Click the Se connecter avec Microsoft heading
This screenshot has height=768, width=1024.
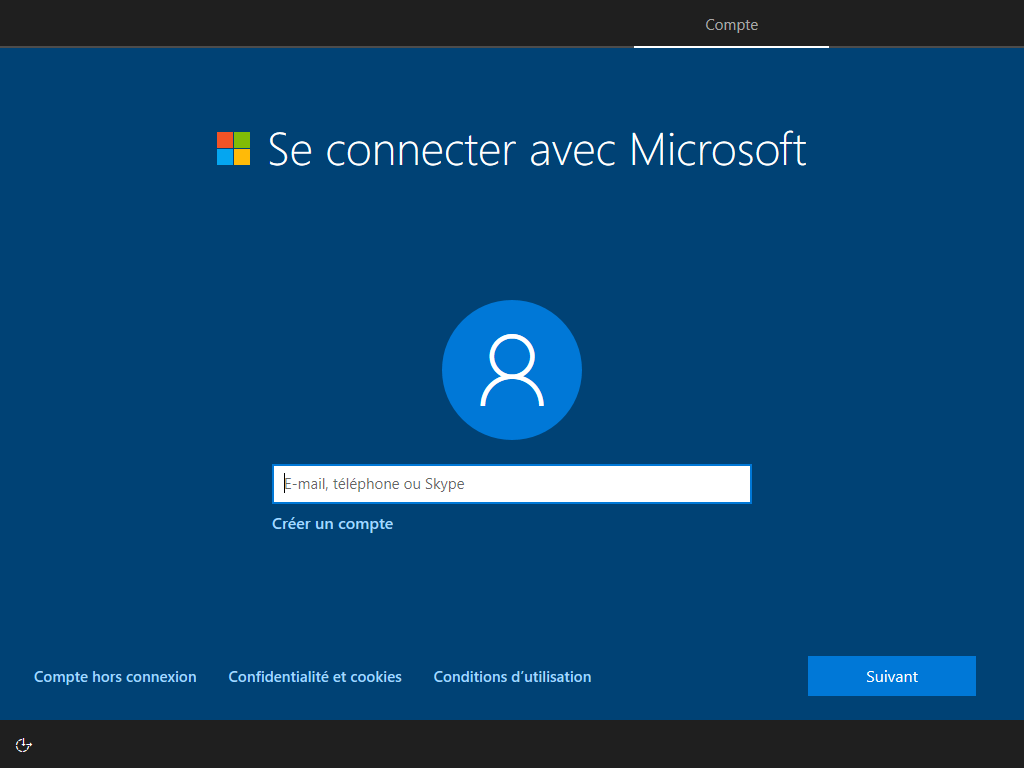point(536,150)
